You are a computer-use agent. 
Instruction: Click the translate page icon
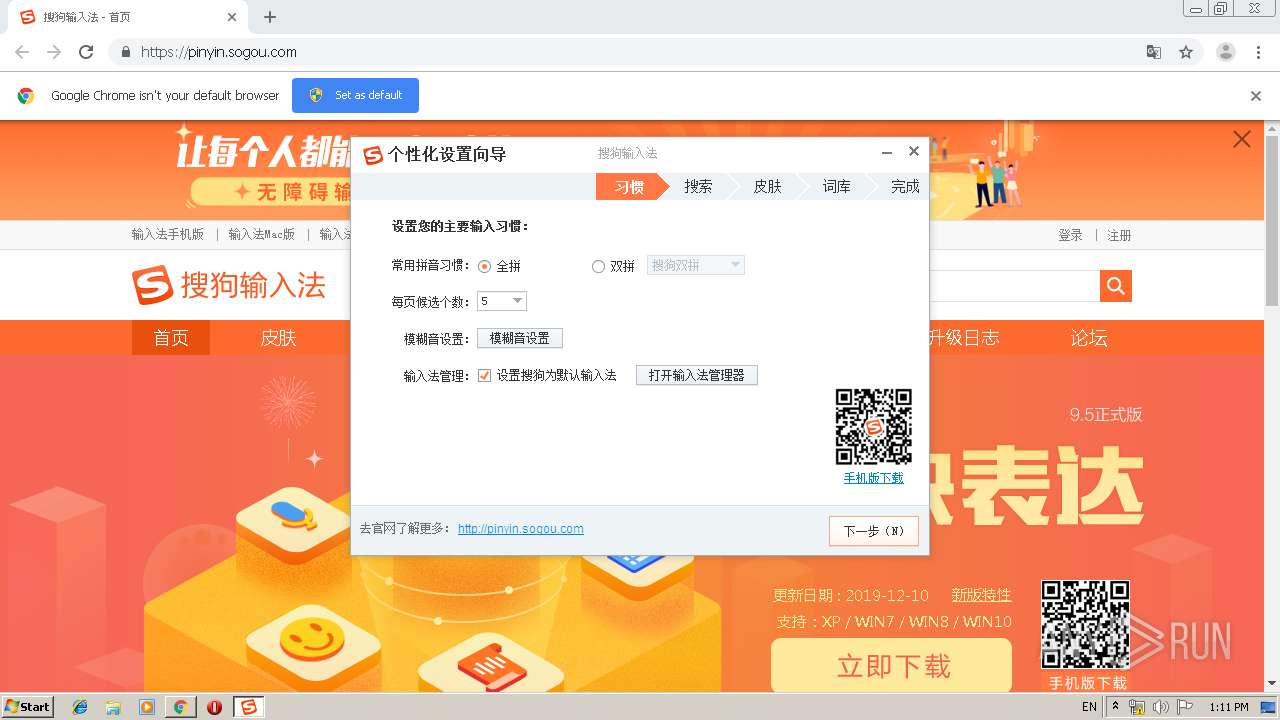(1153, 52)
